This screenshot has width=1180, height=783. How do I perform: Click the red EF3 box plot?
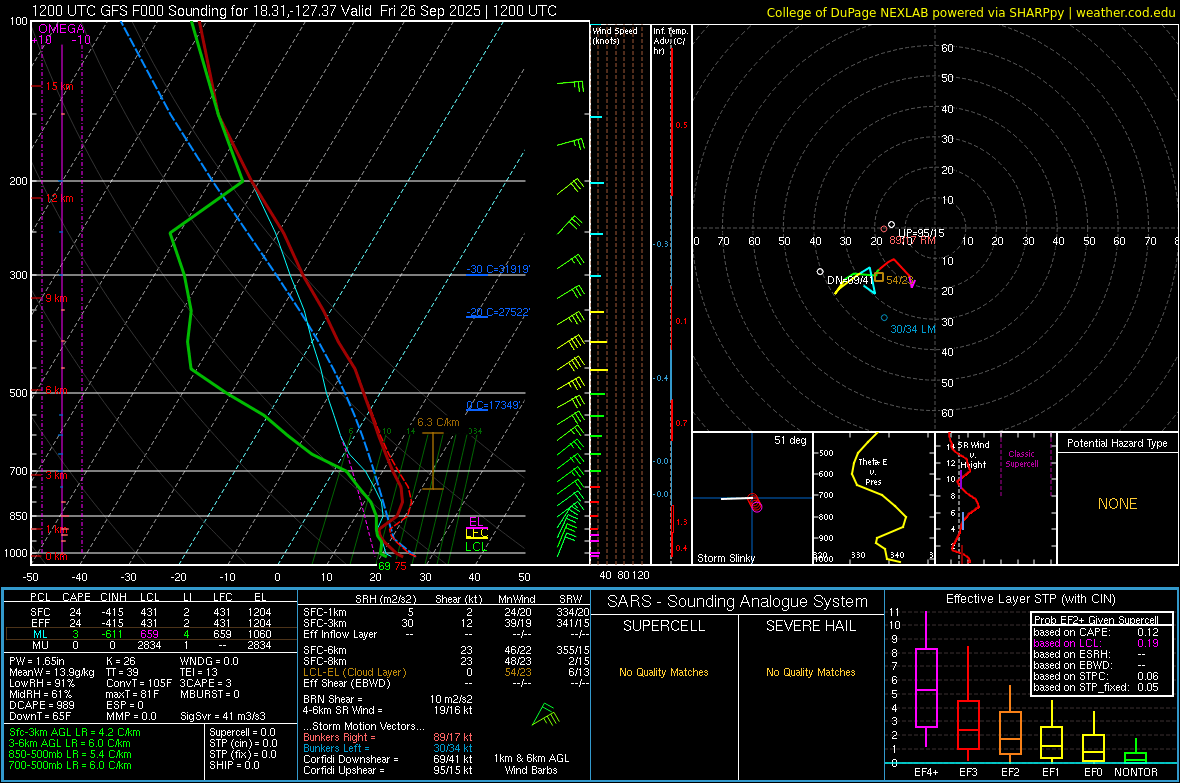coord(968,705)
